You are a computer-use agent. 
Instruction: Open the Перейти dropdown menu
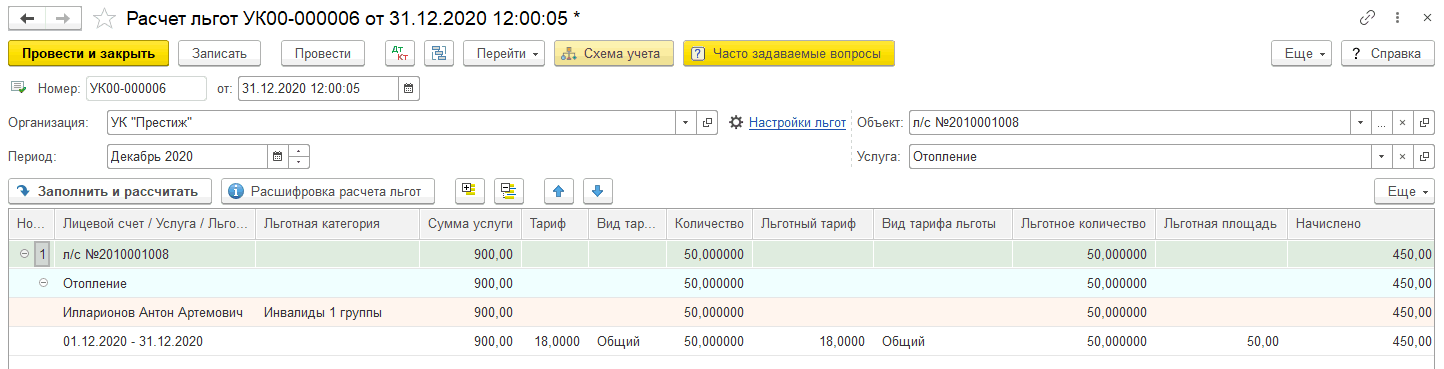click(x=504, y=54)
